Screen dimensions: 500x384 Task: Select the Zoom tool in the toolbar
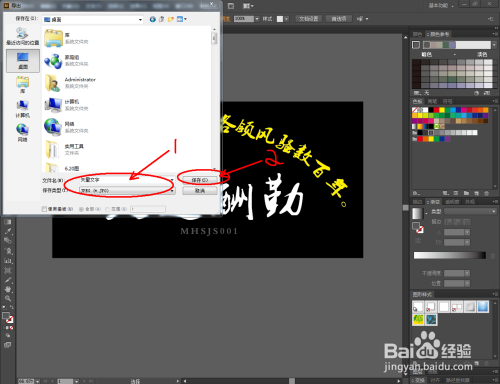click(x=8, y=298)
